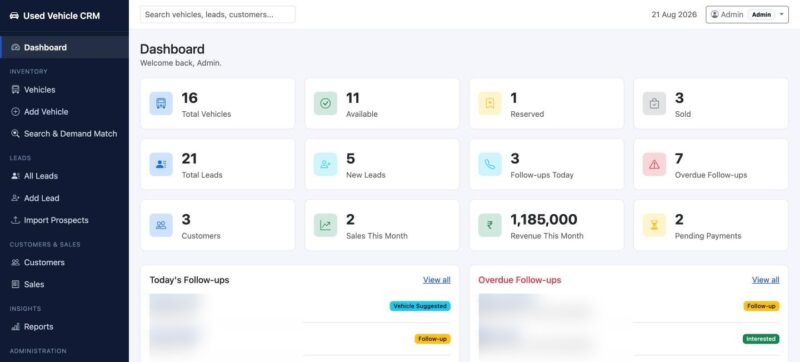Click the car logo beside Used Vehicle CRM
800x362 pixels.
point(14,16)
